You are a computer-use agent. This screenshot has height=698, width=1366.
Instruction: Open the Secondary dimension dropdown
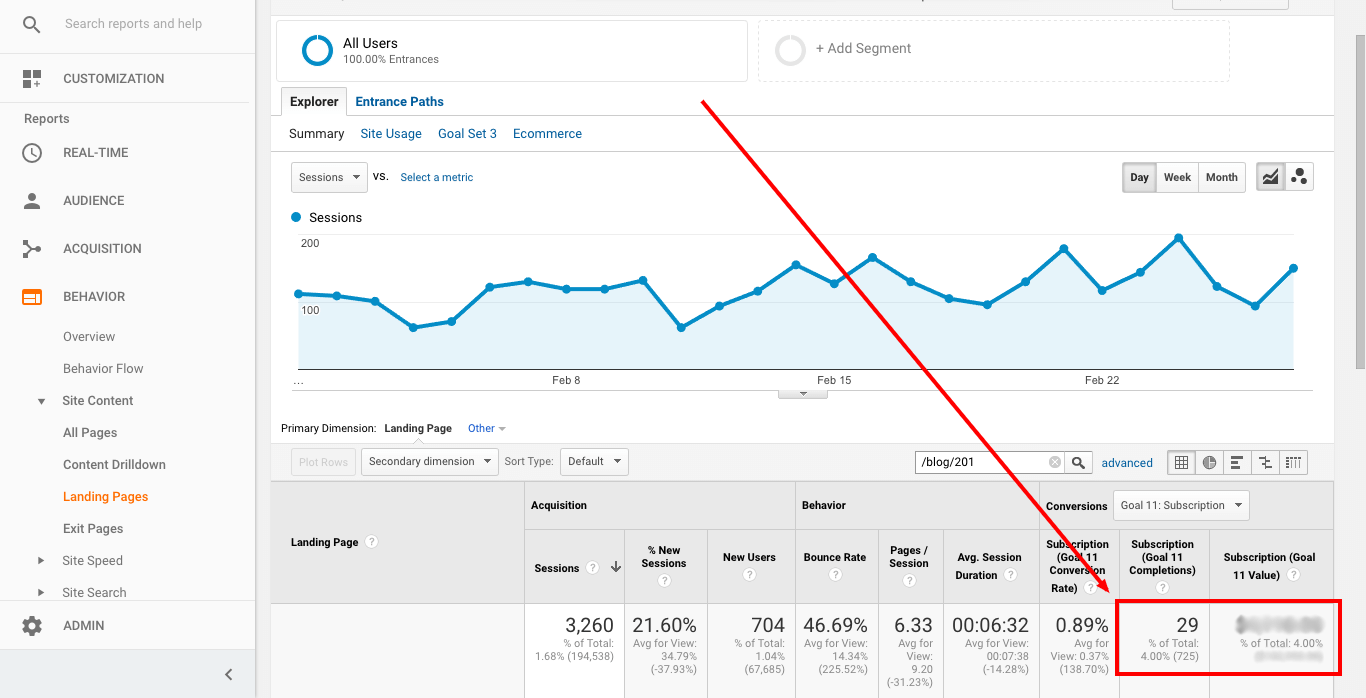tap(429, 461)
